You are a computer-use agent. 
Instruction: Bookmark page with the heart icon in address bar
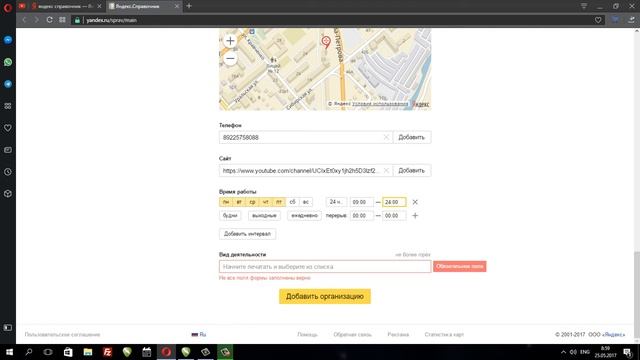tap(598, 20)
